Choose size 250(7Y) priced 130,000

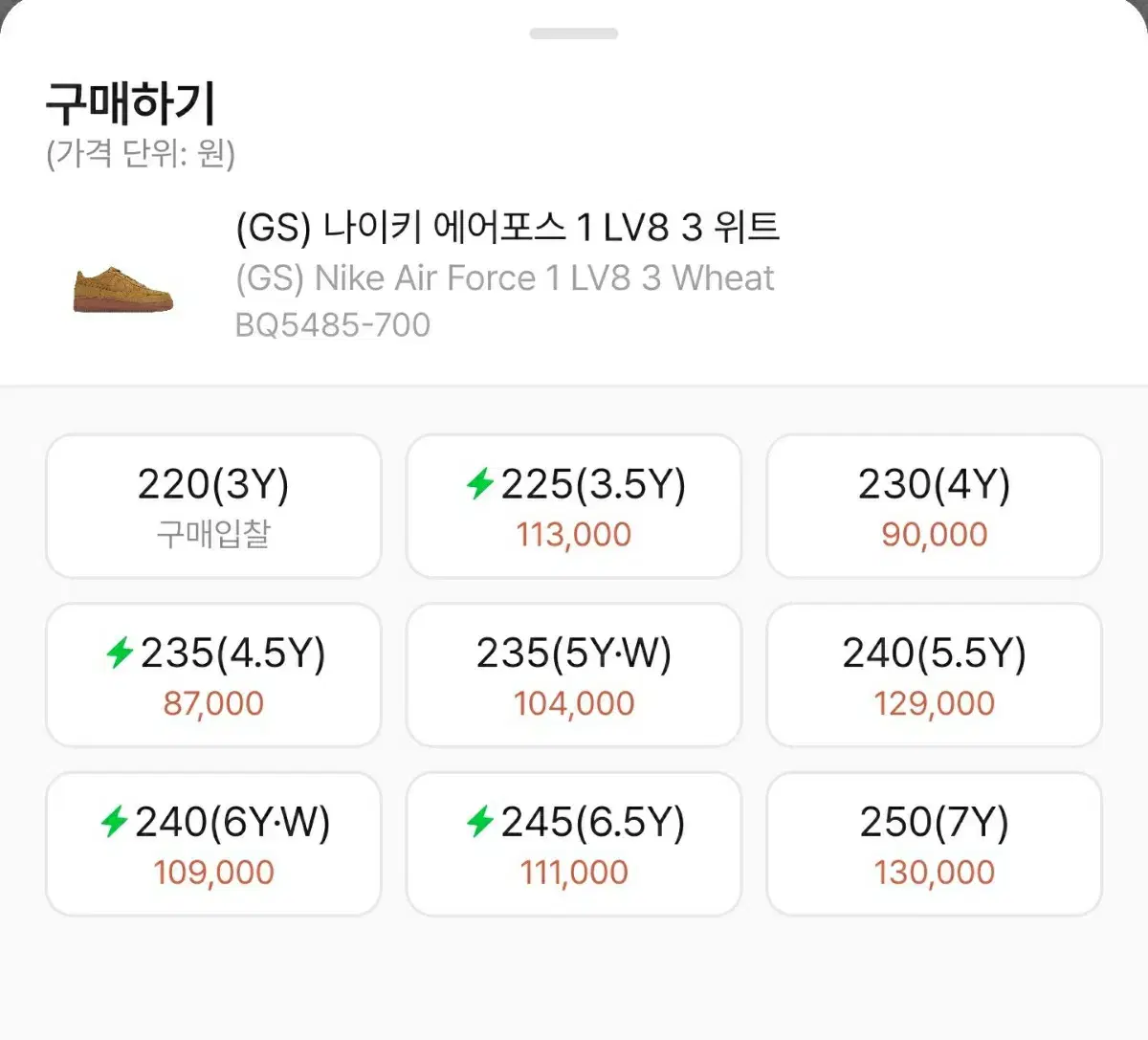pyautogui.click(x=934, y=844)
